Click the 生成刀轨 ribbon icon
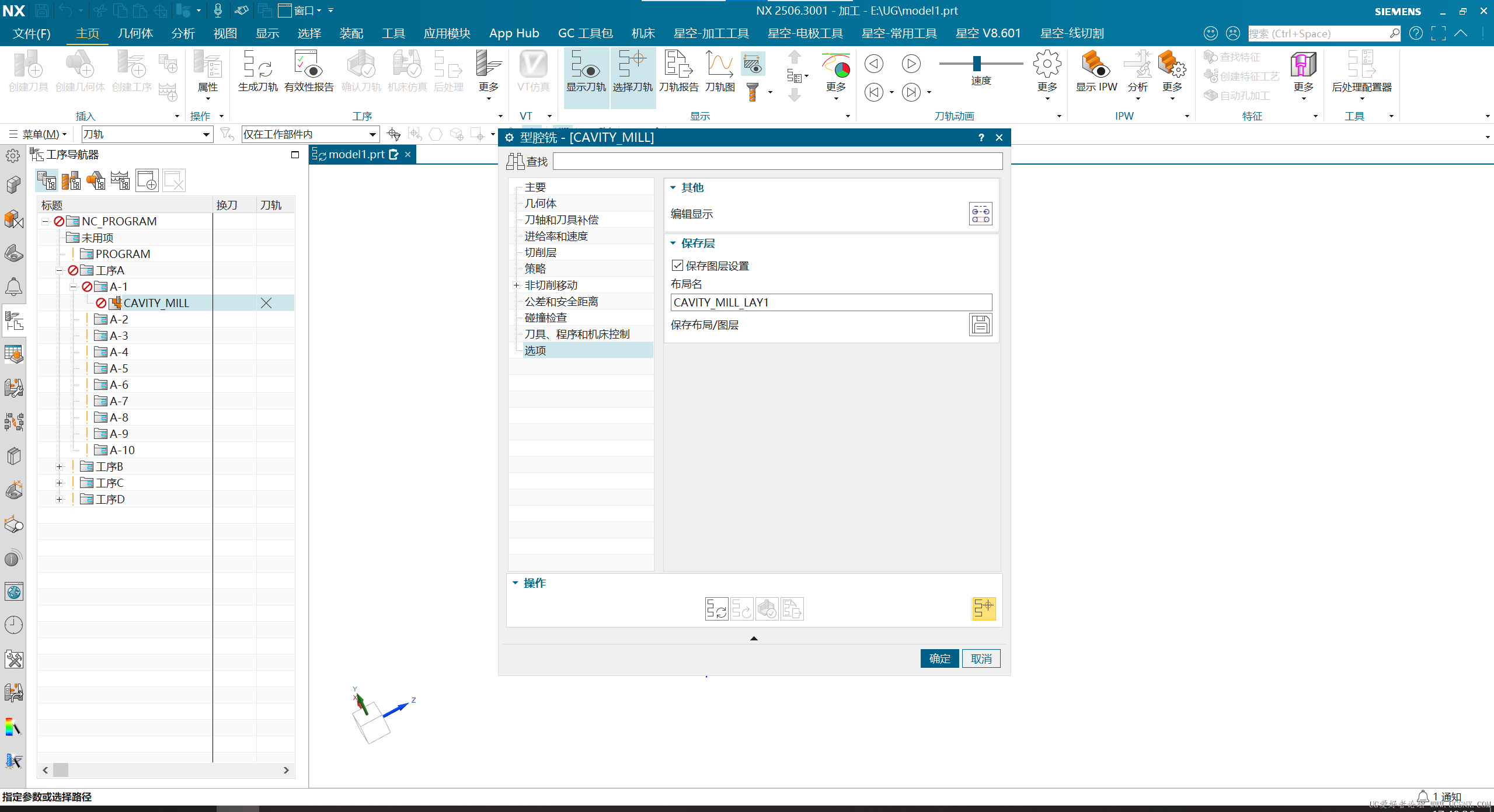The image size is (1494, 812). pos(257,72)
